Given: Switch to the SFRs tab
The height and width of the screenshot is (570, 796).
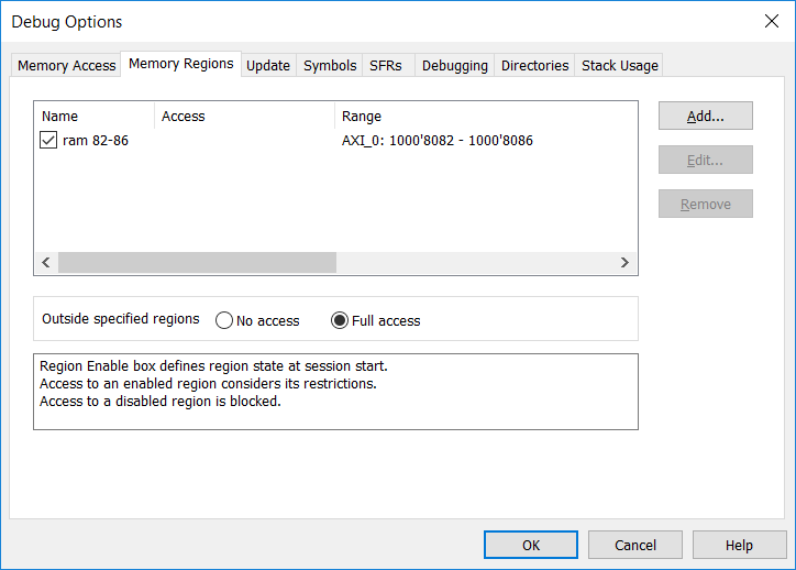Looking at the screenshot, I should pyautogui.click(x=386, y=65).
